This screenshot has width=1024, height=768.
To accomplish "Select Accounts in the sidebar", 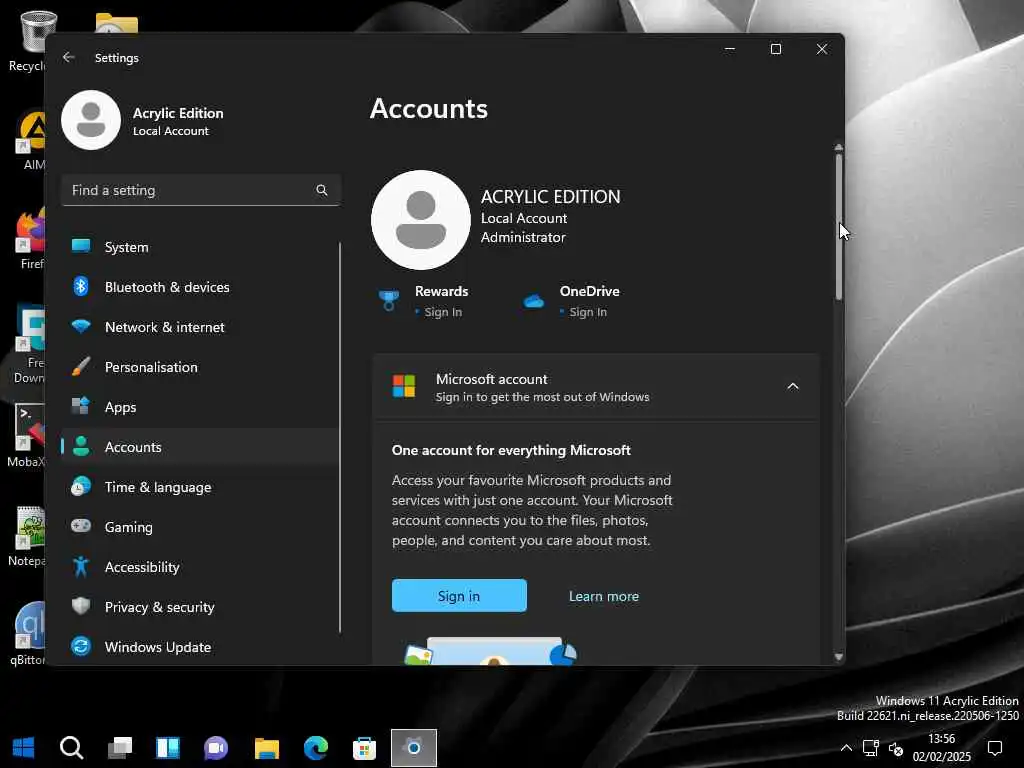I will click(x=200, y=447).
